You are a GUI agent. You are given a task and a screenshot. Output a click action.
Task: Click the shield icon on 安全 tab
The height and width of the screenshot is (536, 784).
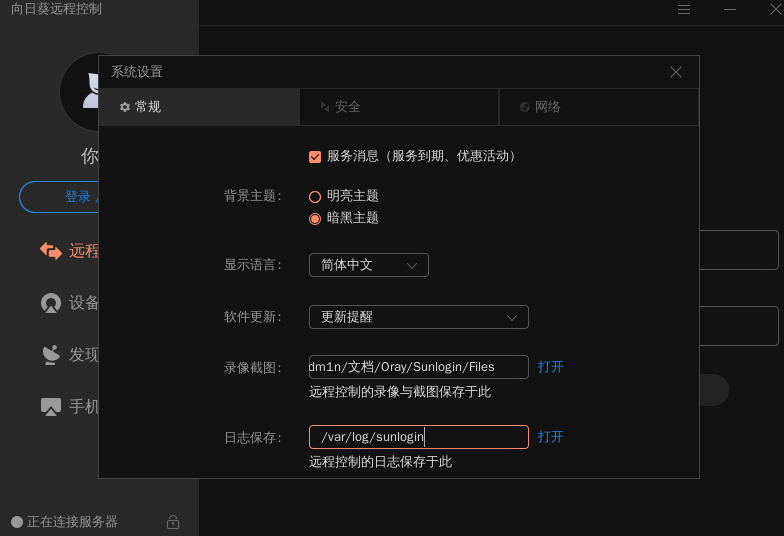click(x=324, y=107)
